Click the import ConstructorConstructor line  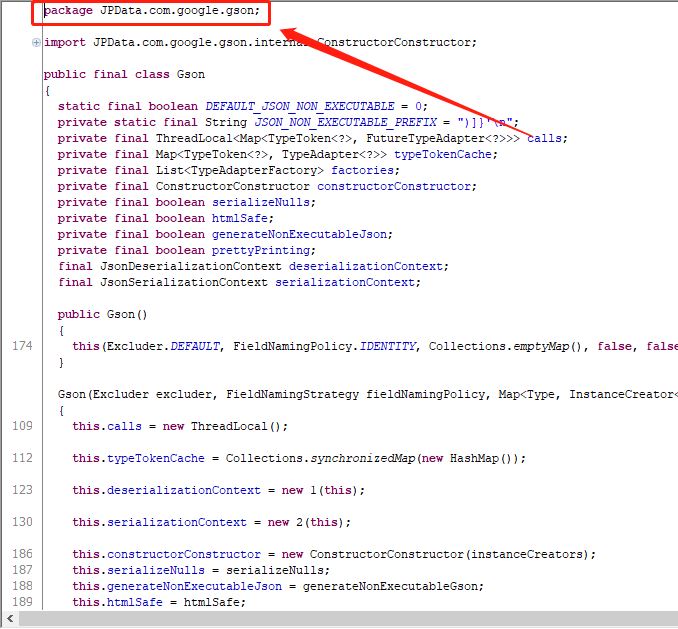[260, 42]
